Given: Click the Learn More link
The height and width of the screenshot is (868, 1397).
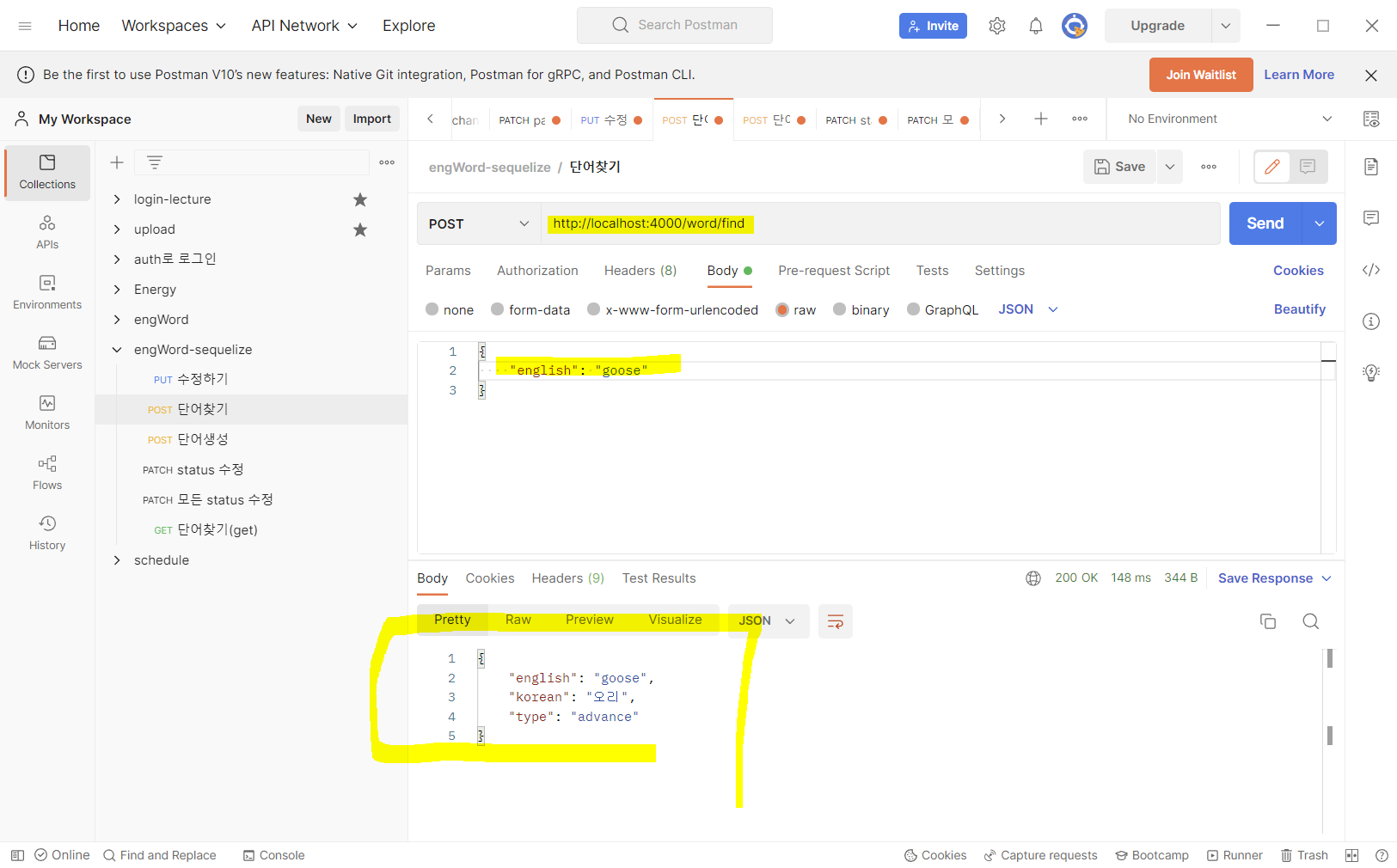Looking at the screenshot, I should (x=1299, y=75).
